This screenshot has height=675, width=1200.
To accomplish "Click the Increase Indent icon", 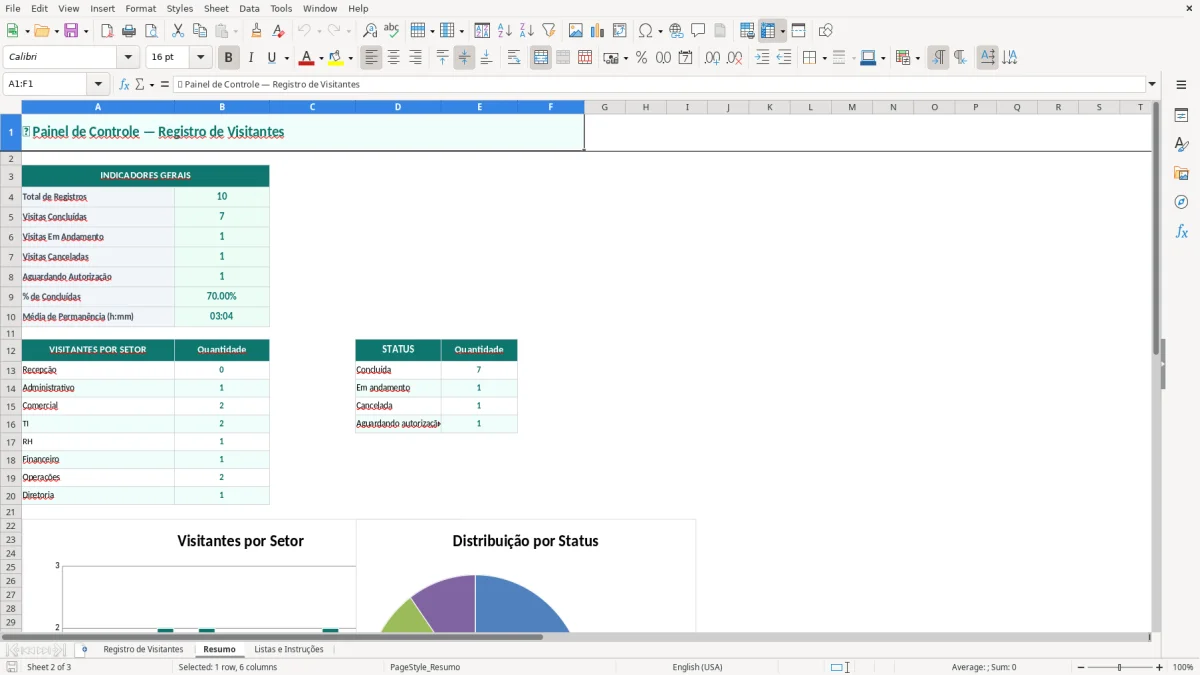I will pyautogui.click(x=762, y=58).
